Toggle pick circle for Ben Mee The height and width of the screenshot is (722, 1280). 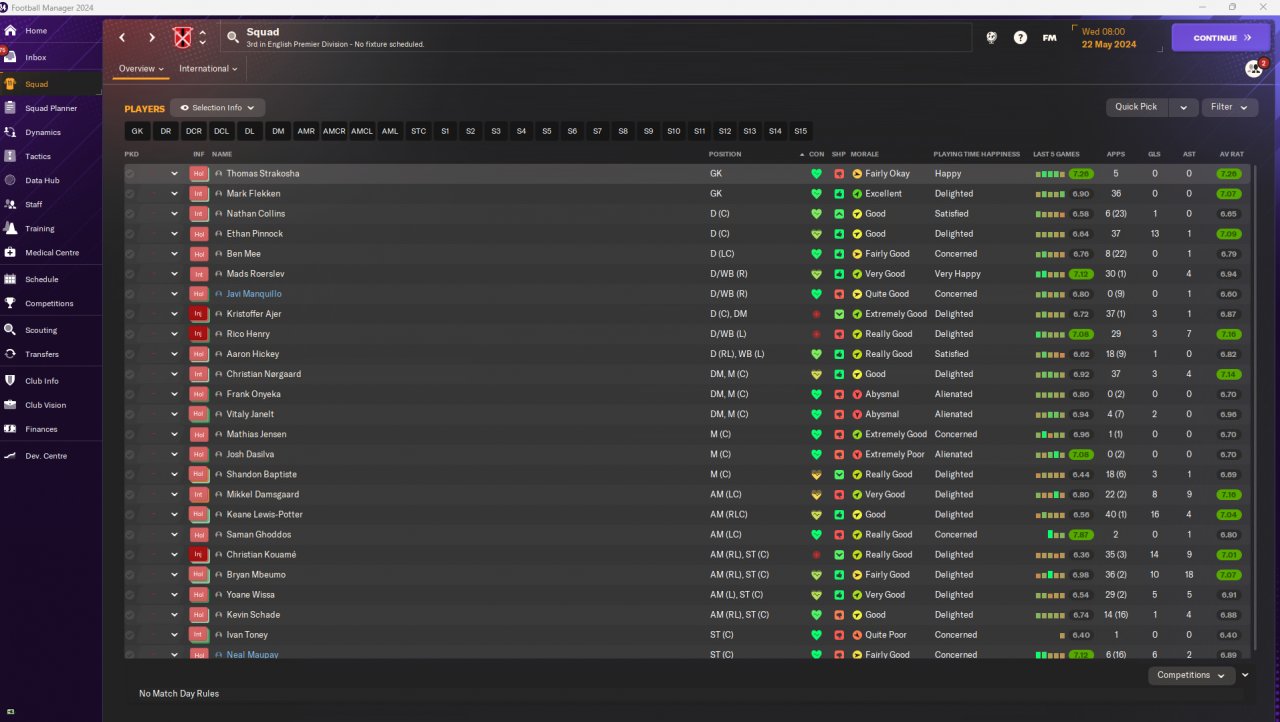(130, 254)
